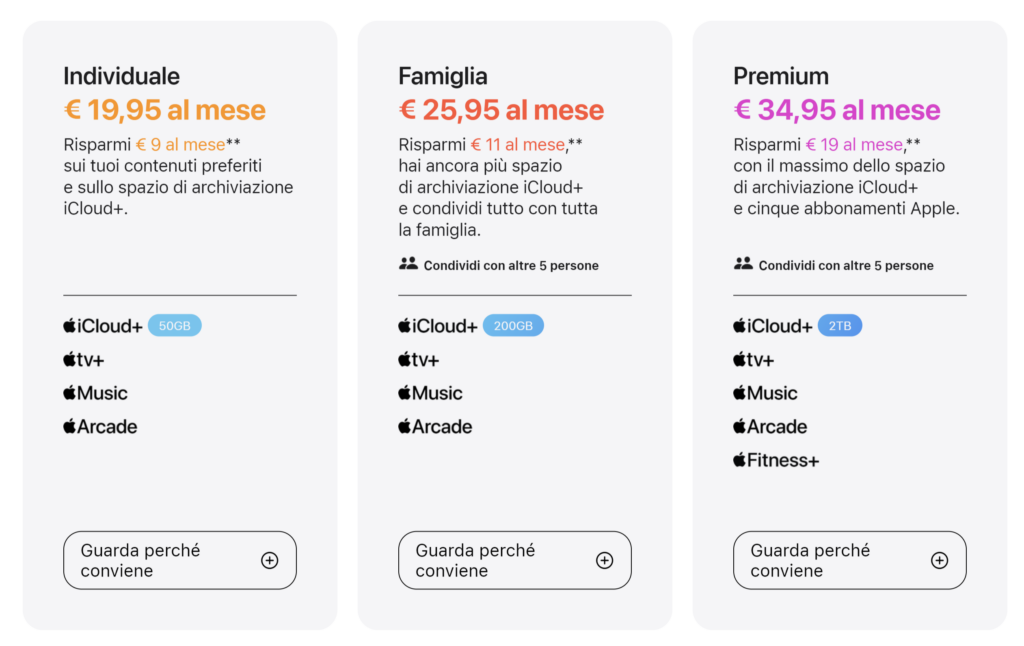This screenshot has width=1024, height=646.
Task: Expand Premium plan details with plus icon
Action: coord(939,560)
